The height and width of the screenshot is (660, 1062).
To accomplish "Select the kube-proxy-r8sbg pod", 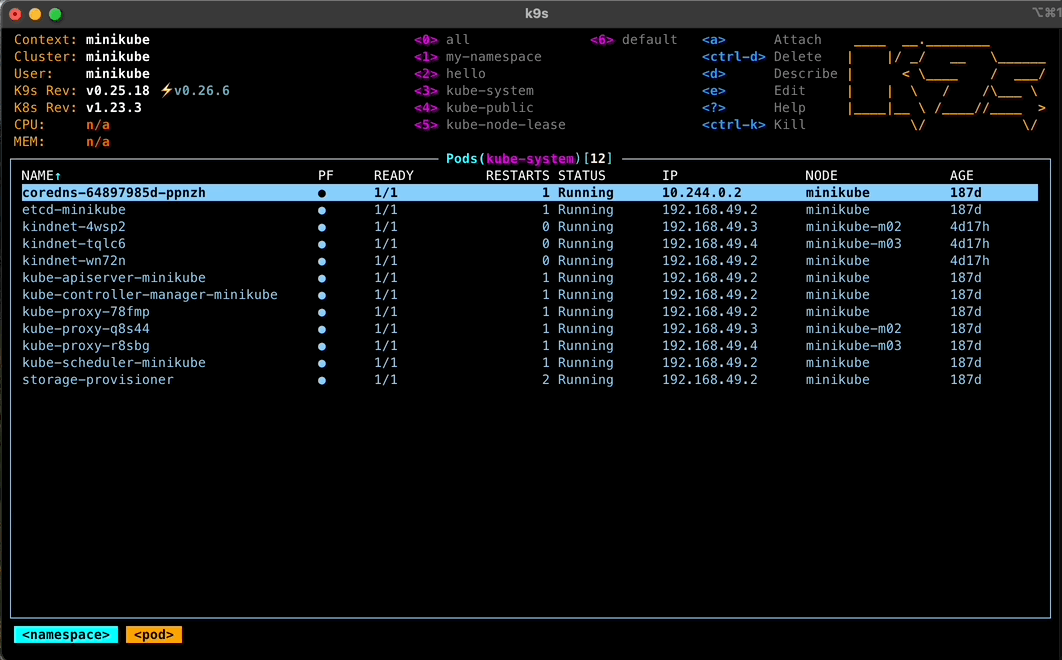I will [530, 345].
